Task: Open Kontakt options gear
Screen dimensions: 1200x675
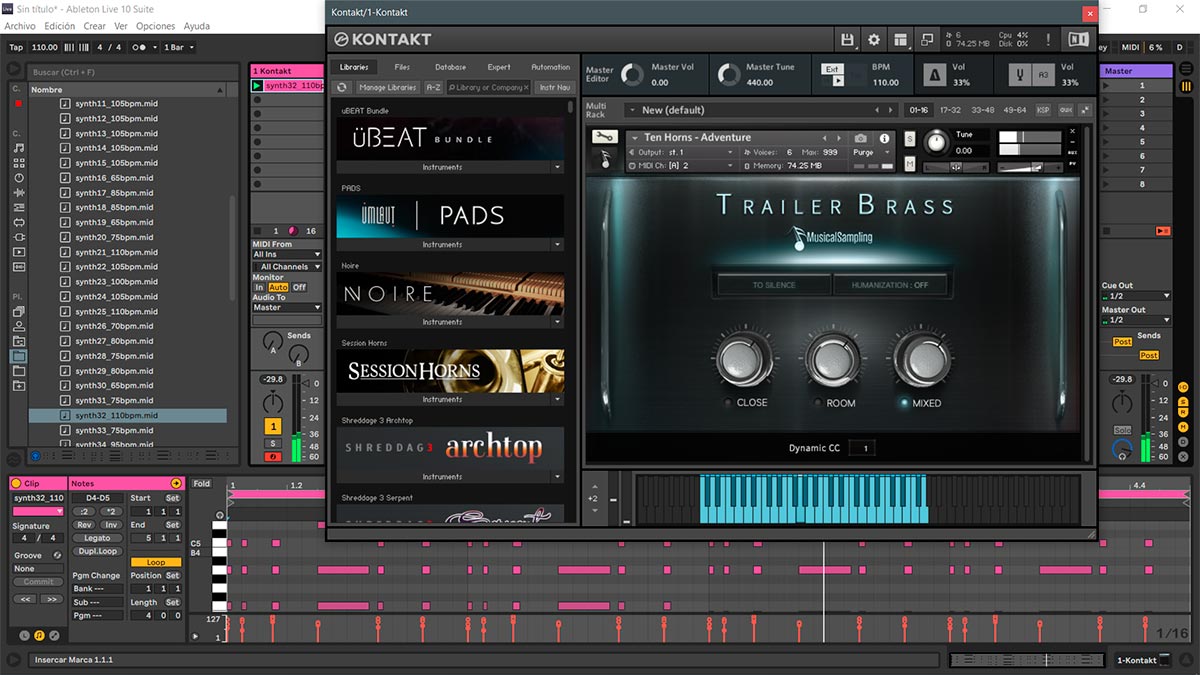Action: click(874, 40)
